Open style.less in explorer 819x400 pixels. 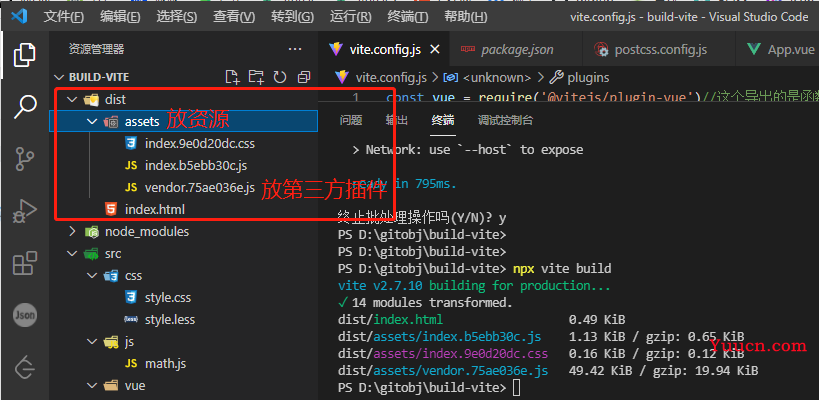(x=170, y=320)
